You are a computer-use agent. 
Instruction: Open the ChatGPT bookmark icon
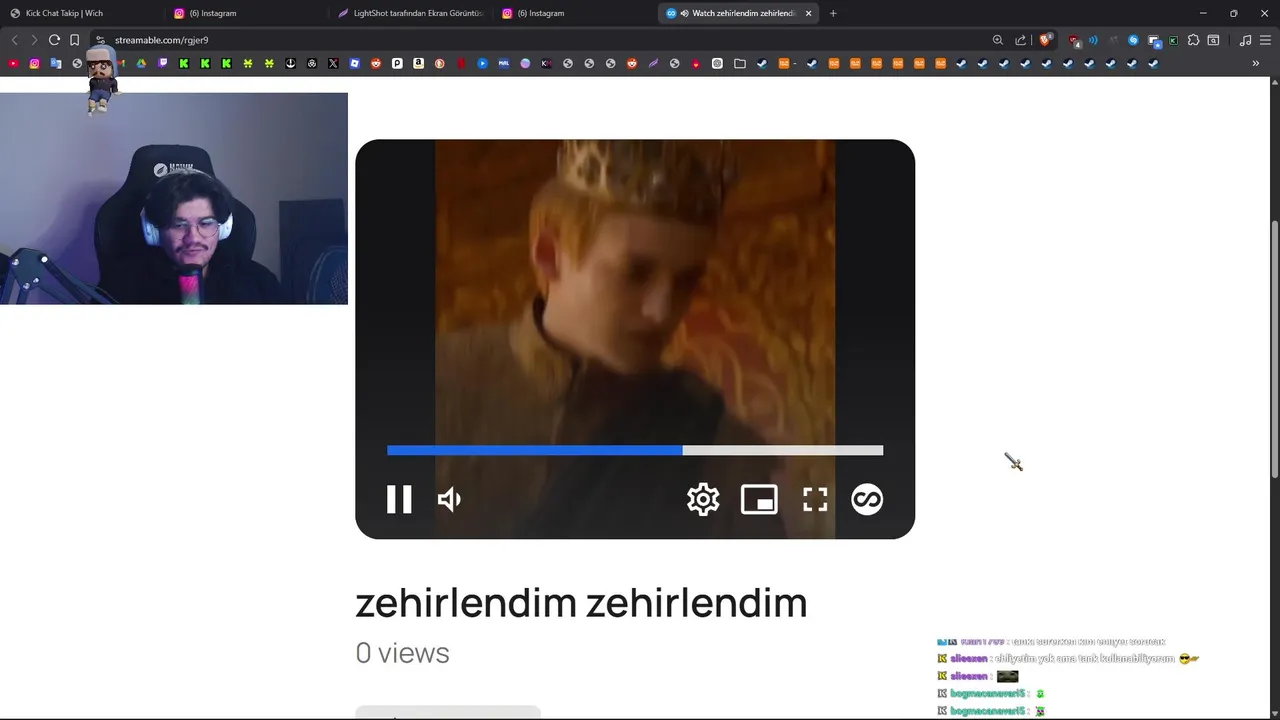(717, 63)
